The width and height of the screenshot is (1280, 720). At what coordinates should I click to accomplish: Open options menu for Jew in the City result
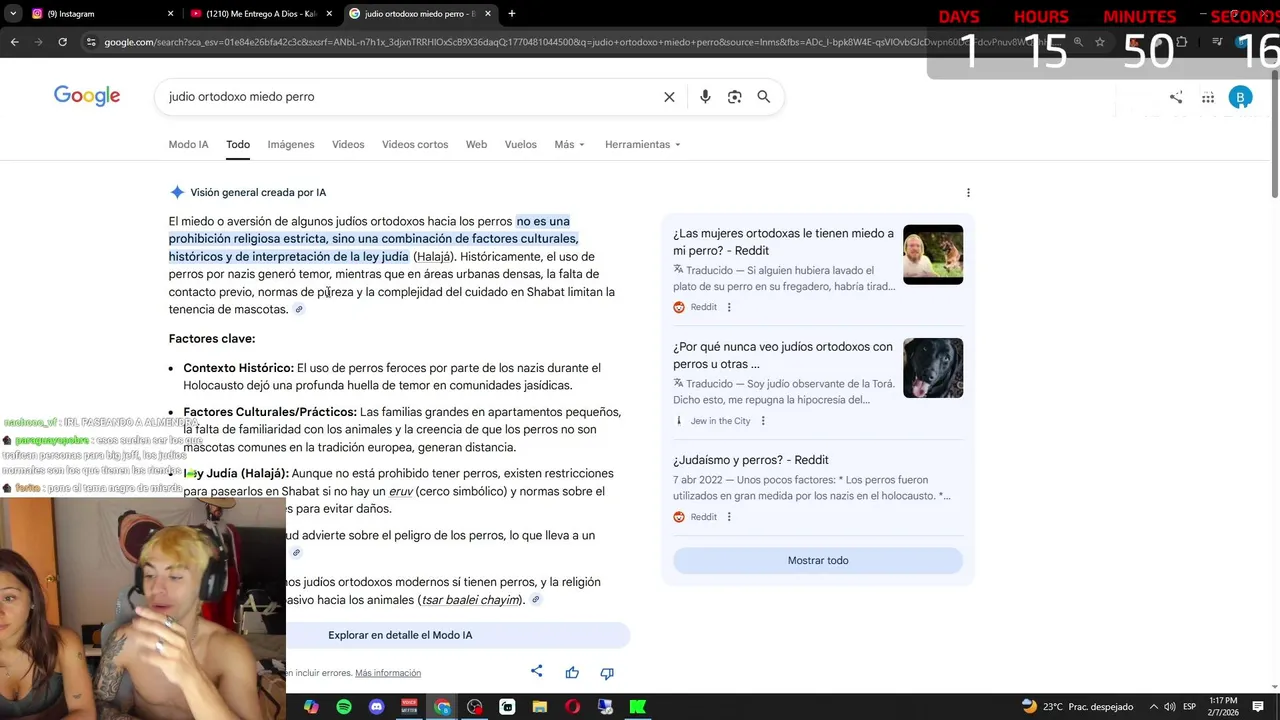(x=762, y=421)
